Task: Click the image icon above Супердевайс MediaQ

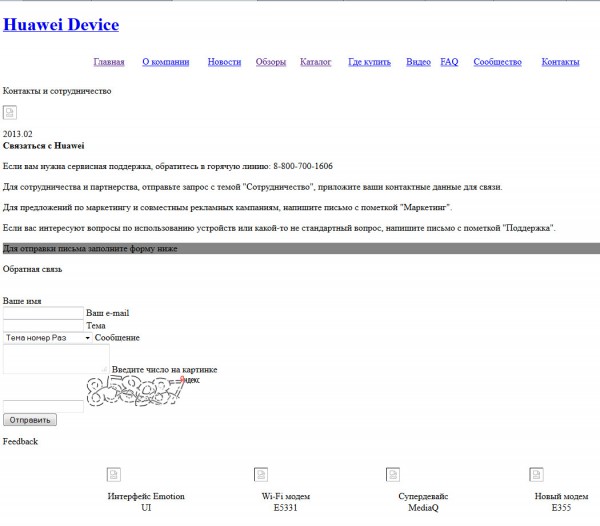Action: click(393, 474)
